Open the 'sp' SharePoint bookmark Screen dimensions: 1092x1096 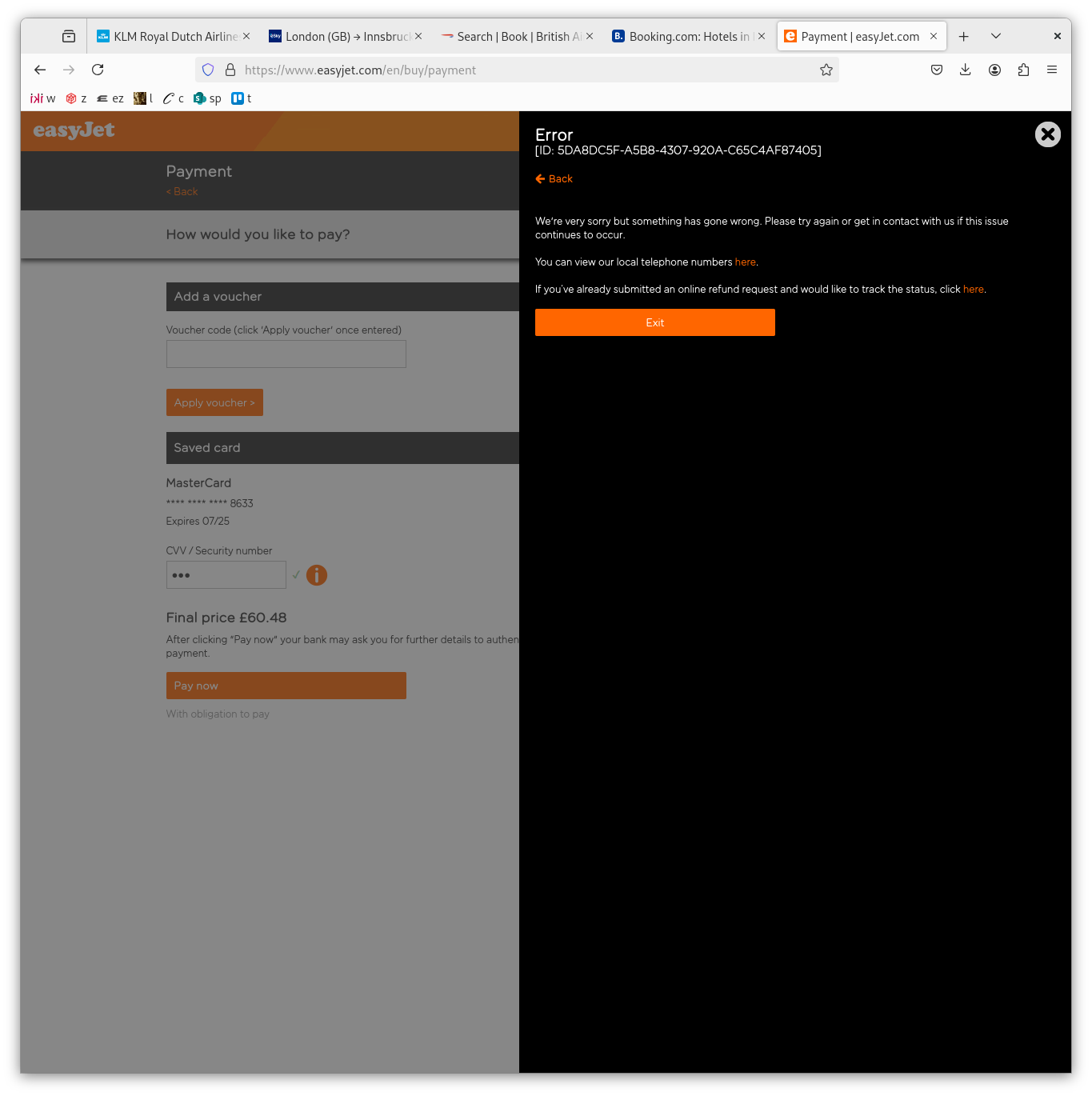[207, 98]
